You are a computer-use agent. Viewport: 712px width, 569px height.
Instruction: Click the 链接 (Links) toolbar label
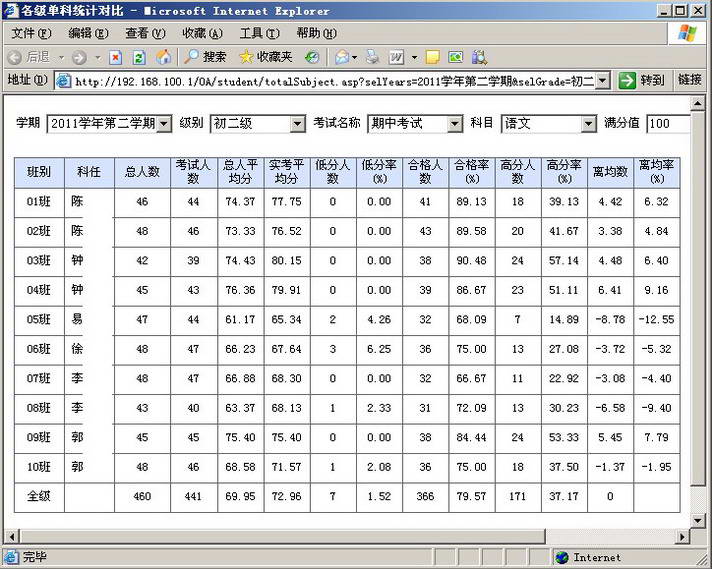[690, 80]
